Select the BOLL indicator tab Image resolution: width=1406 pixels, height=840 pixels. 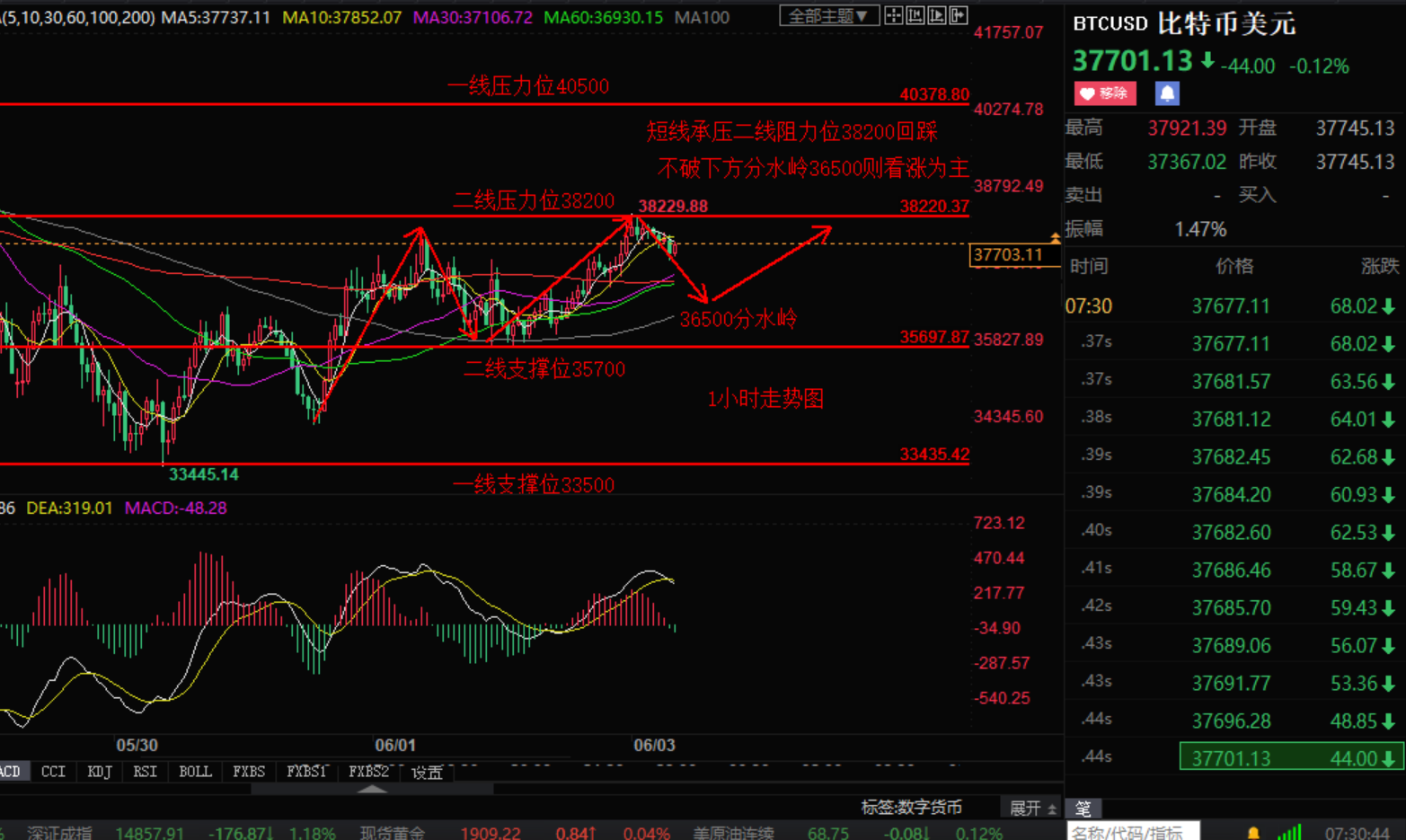tap(195, 772)
